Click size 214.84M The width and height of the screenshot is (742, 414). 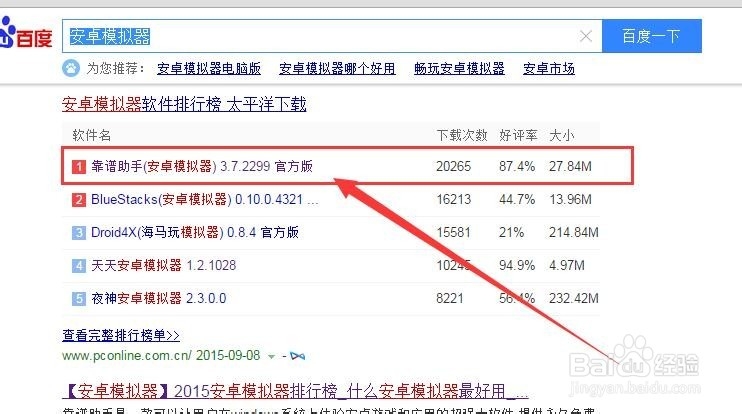pyautogui.click(x=574, y=232)
